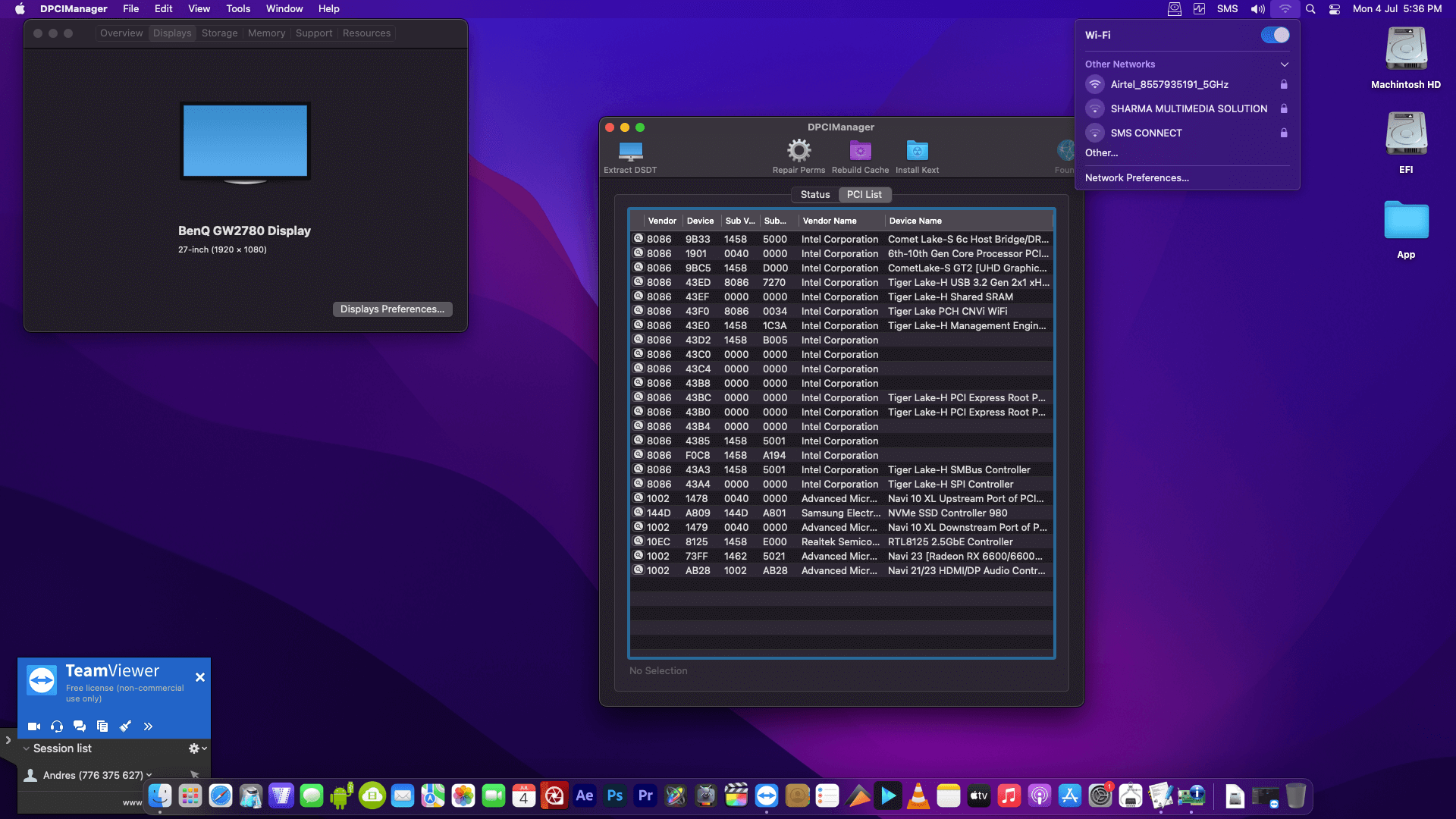This screenshot has height=819, width=1456.
Task: Open the TeamViewer file transfer icon
Action: coord(102,726)
